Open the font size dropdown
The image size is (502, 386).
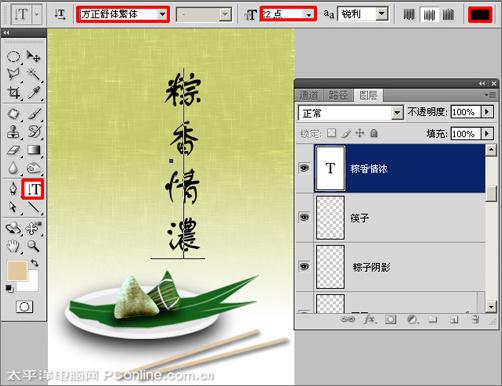(x=309, y=14)
